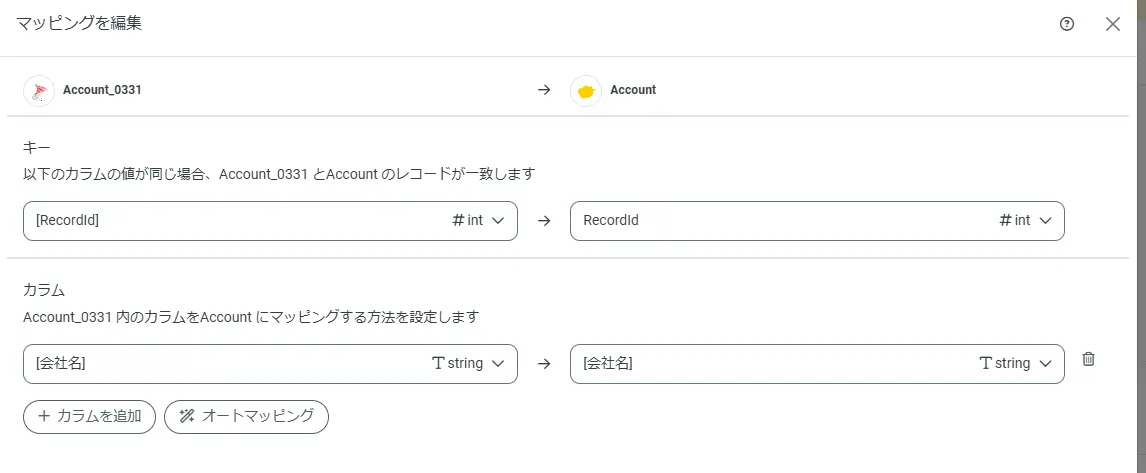
Task: Click the plus icon on カラムを追加
Action: (x=44, y=417)
